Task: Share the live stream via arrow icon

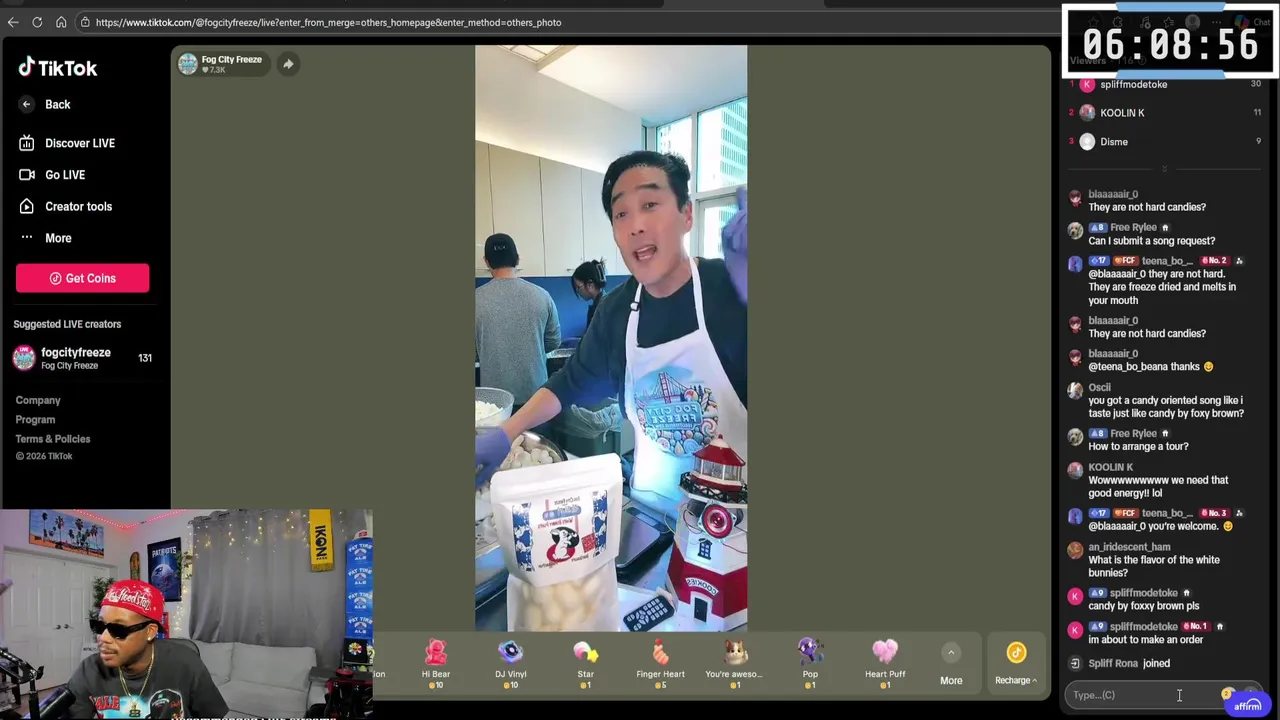Action: pos(287,64)
